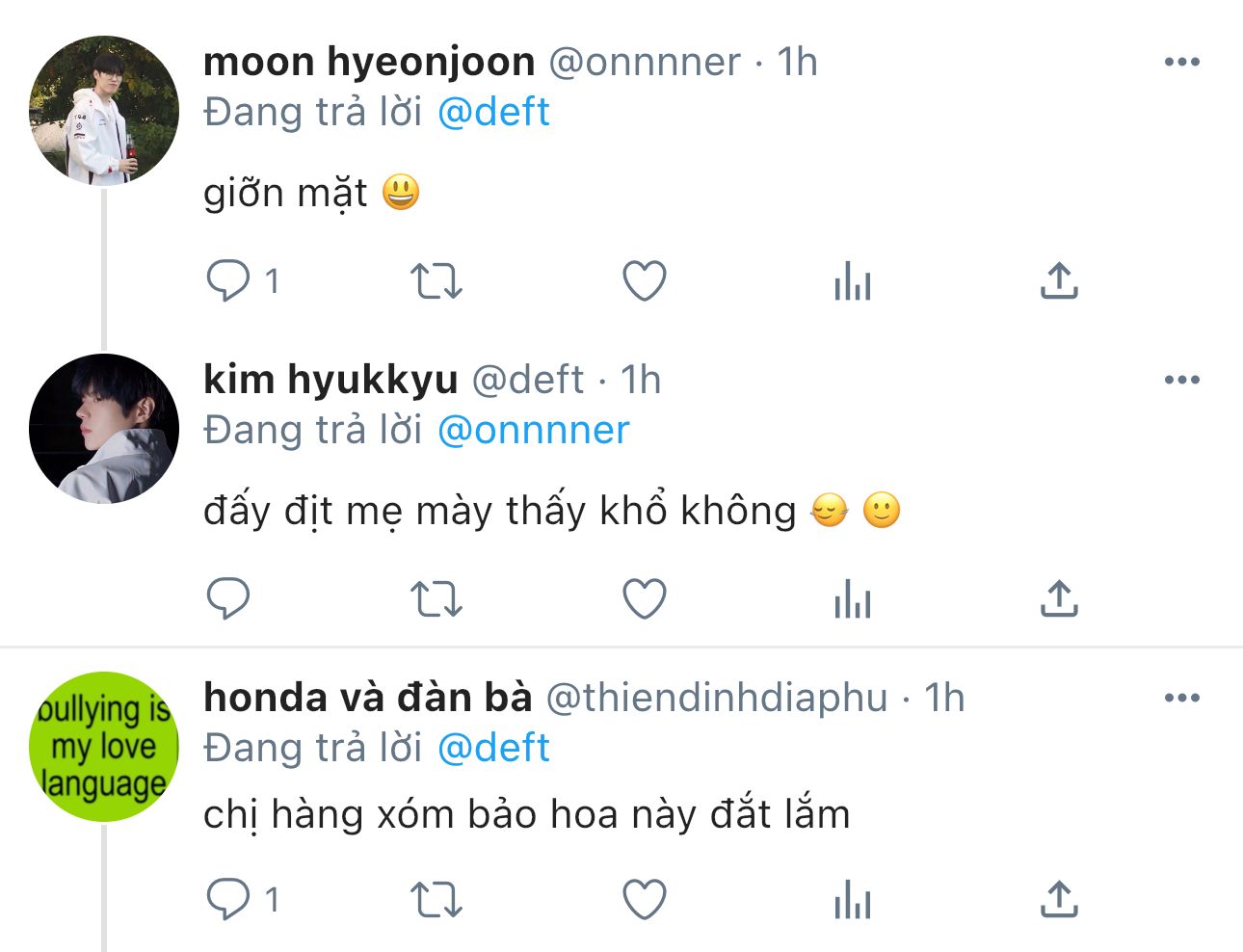1243x952 pixels.
Task: Retweet moon hyeonjoon's tweet
Action: (436, 281)
